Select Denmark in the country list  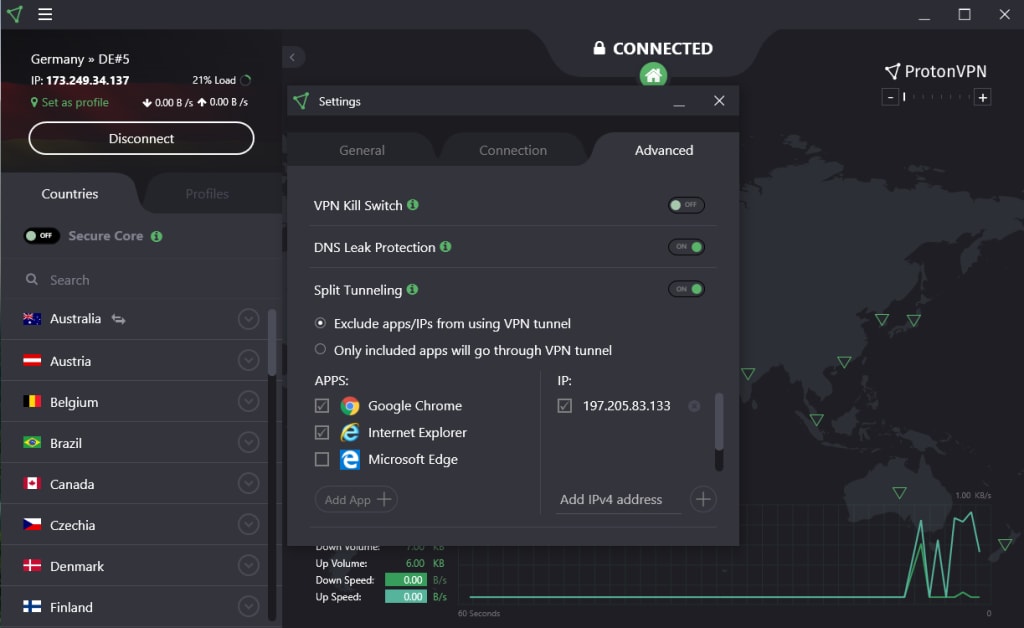[134, 566]
